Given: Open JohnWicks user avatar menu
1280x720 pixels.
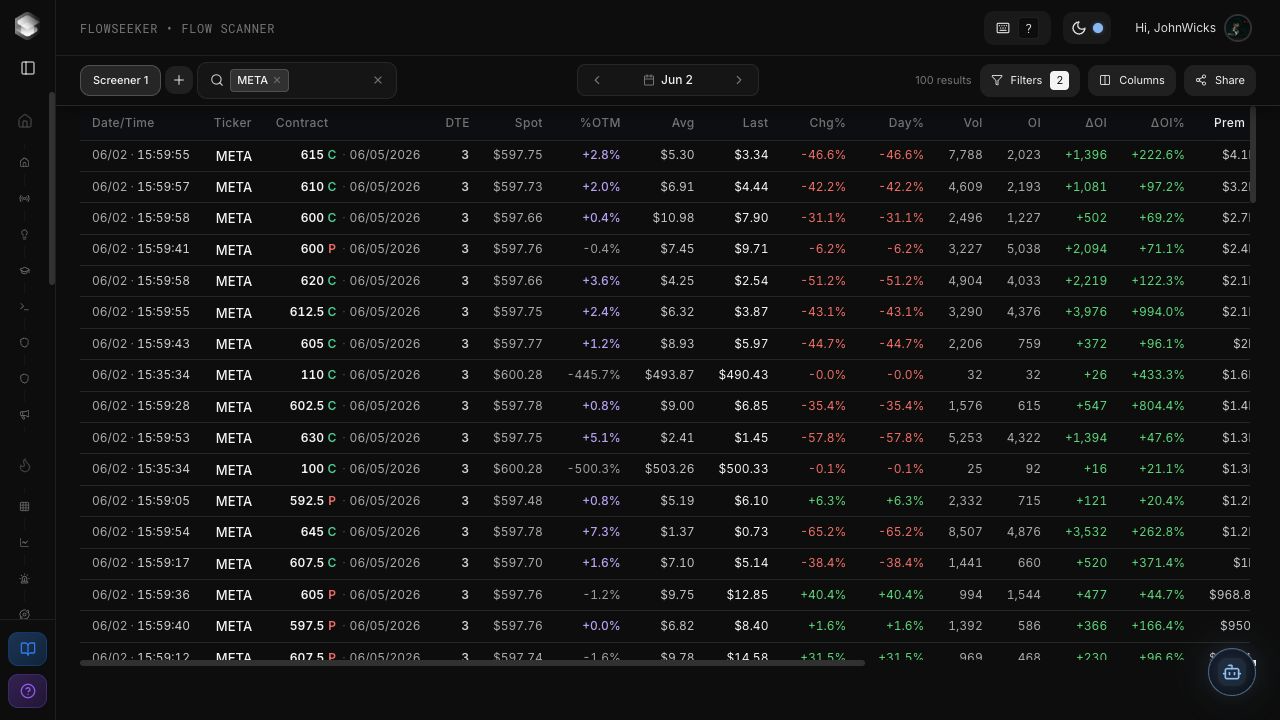Looking at the screenshot, I should (x=1238, y=28).
